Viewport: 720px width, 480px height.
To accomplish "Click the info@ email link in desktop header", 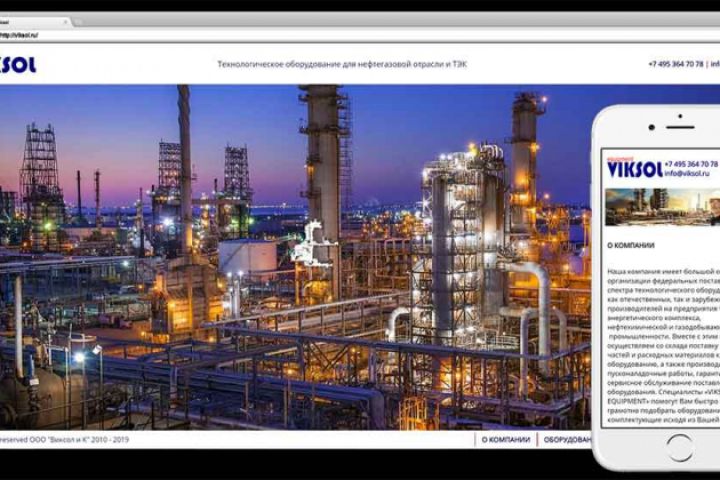I will [x=715, y=64].
